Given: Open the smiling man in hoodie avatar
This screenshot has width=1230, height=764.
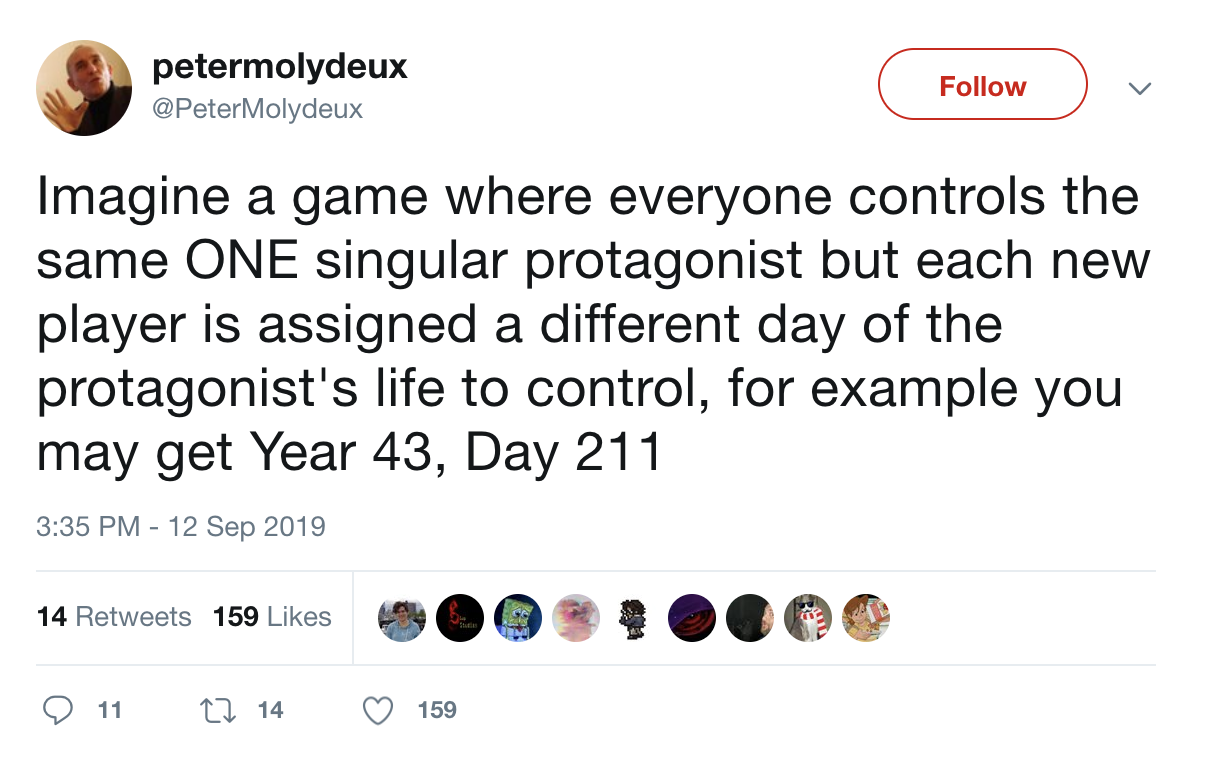Looking at the screenshot, I should pos(402,618).
